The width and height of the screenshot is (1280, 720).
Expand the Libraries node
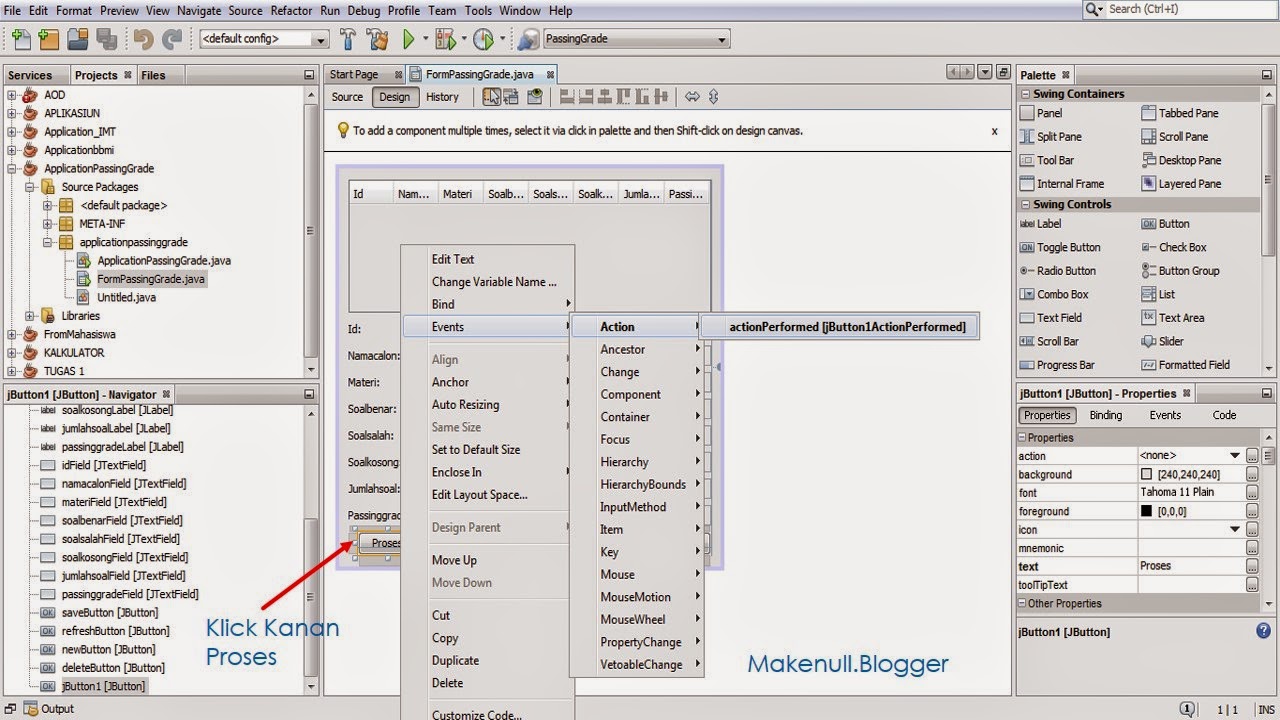tap(30, 316)
